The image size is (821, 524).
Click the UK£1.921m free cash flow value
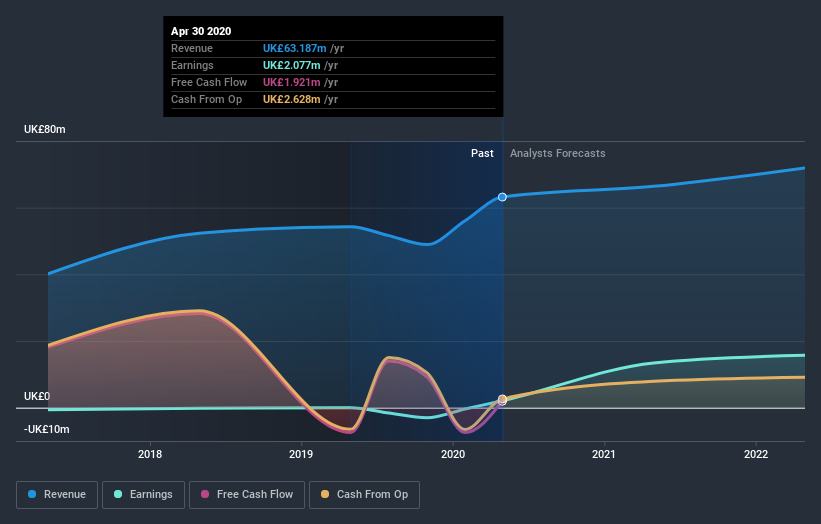(x=292, y=82)
